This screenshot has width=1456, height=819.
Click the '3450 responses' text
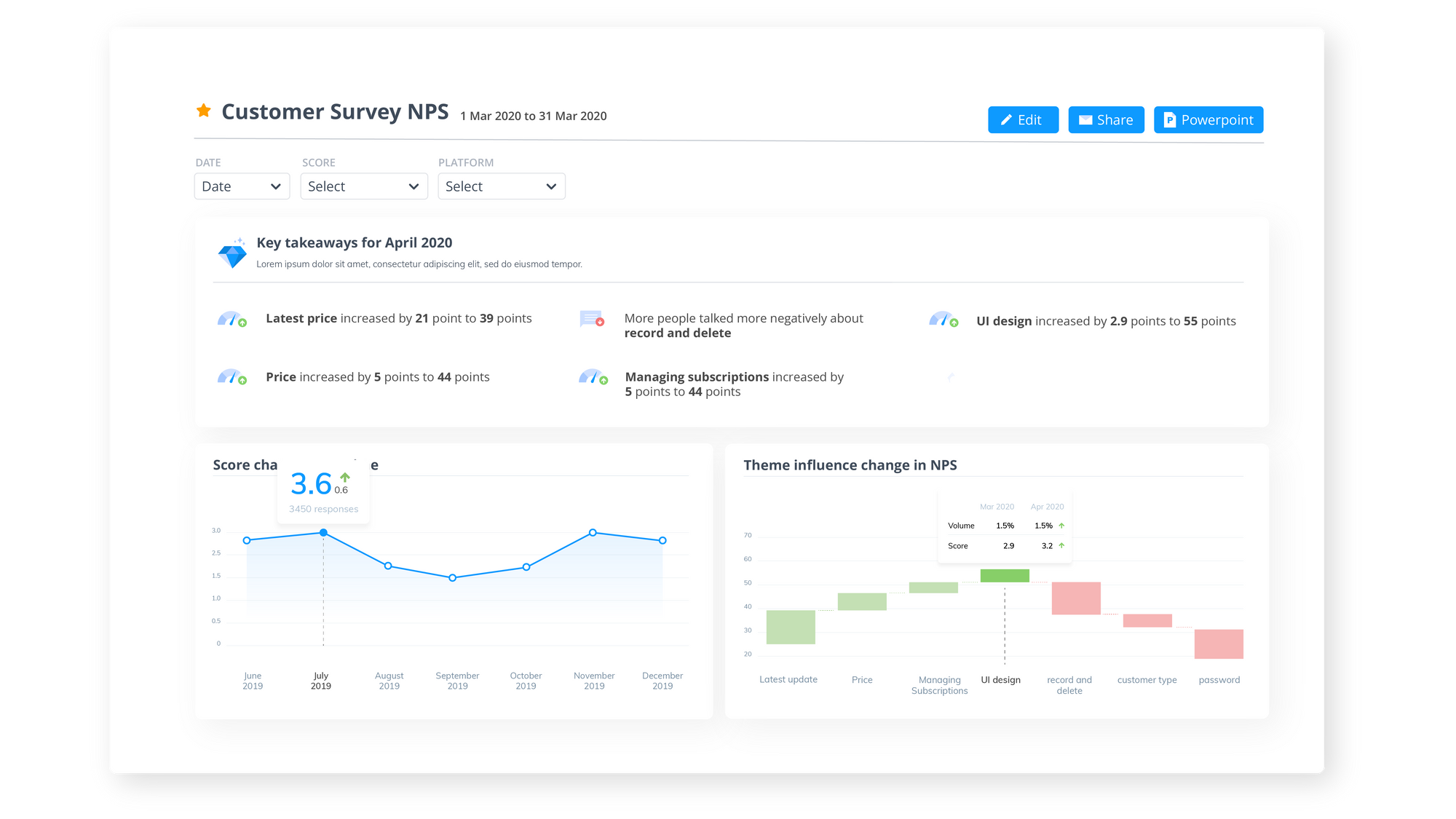324,509
